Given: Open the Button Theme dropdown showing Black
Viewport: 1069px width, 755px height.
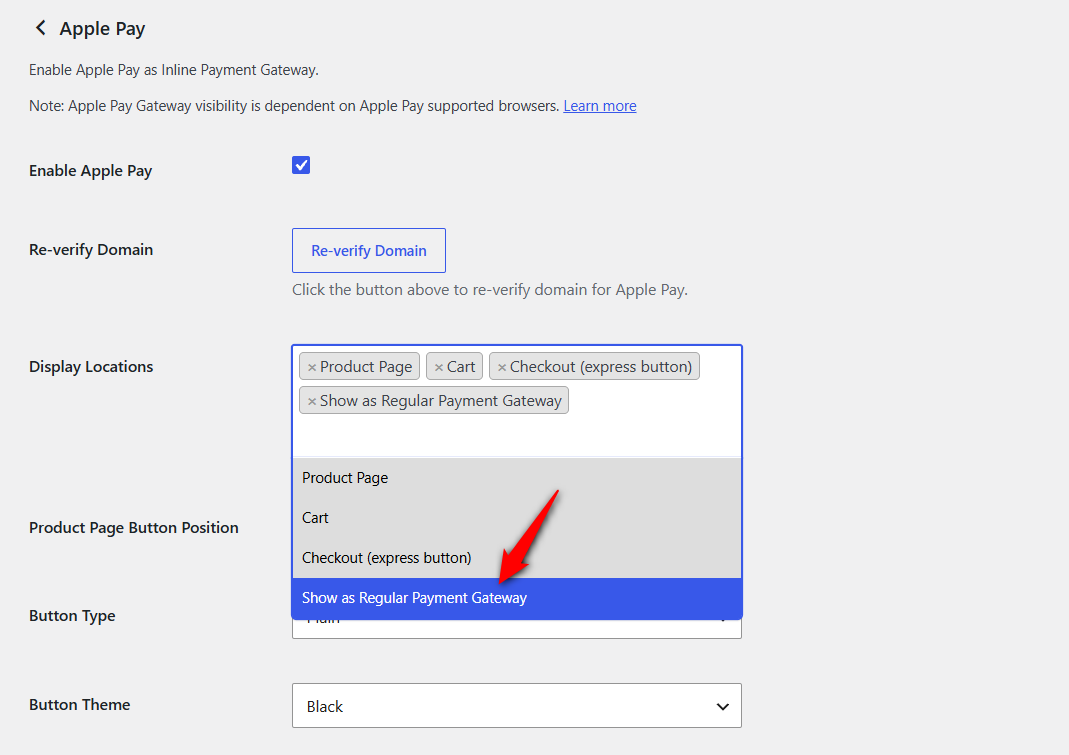Looking at the screenshot, I should click(x=517, y=706).
